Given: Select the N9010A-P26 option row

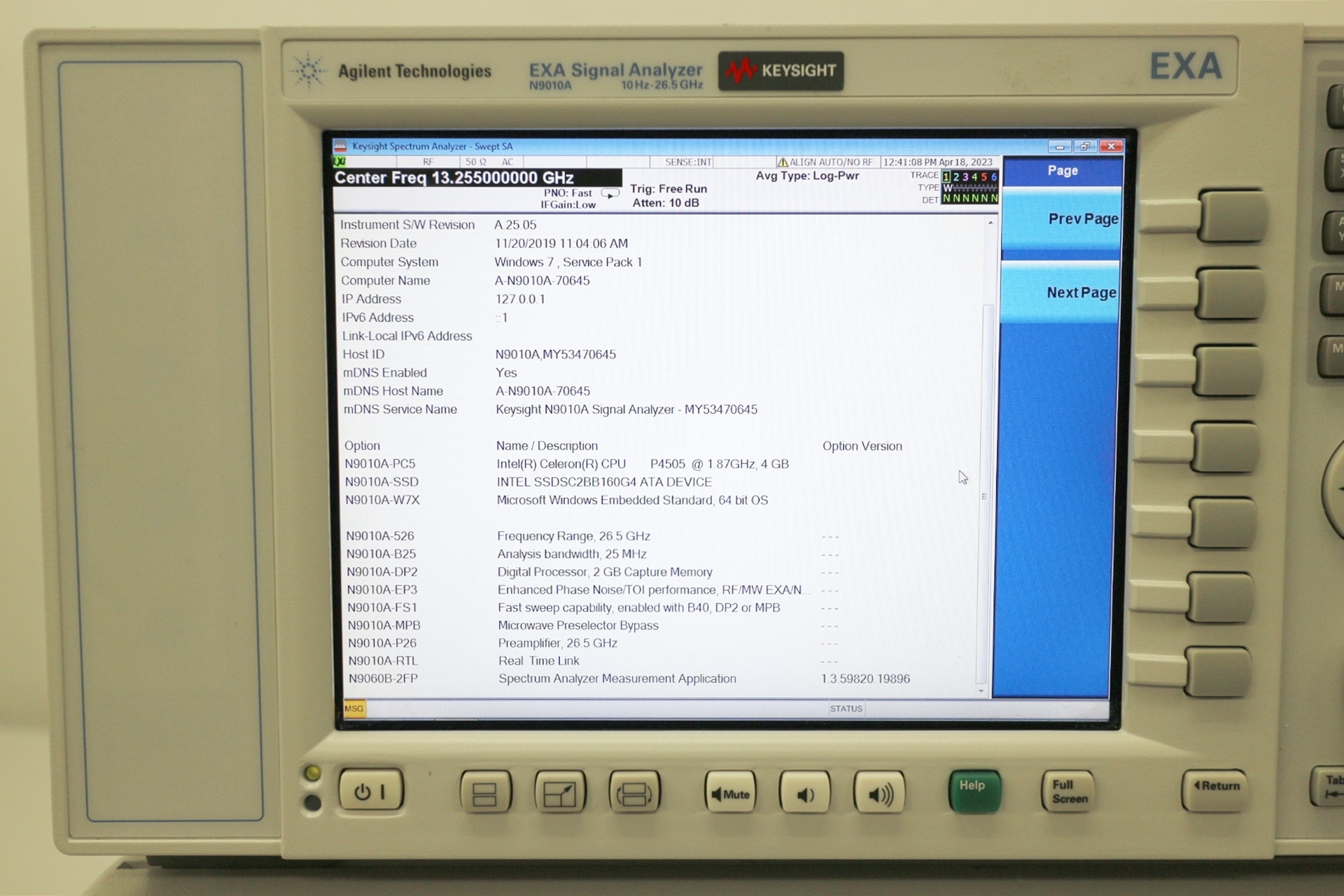Looking at the screenshot, I should click(x=593, y=643).
